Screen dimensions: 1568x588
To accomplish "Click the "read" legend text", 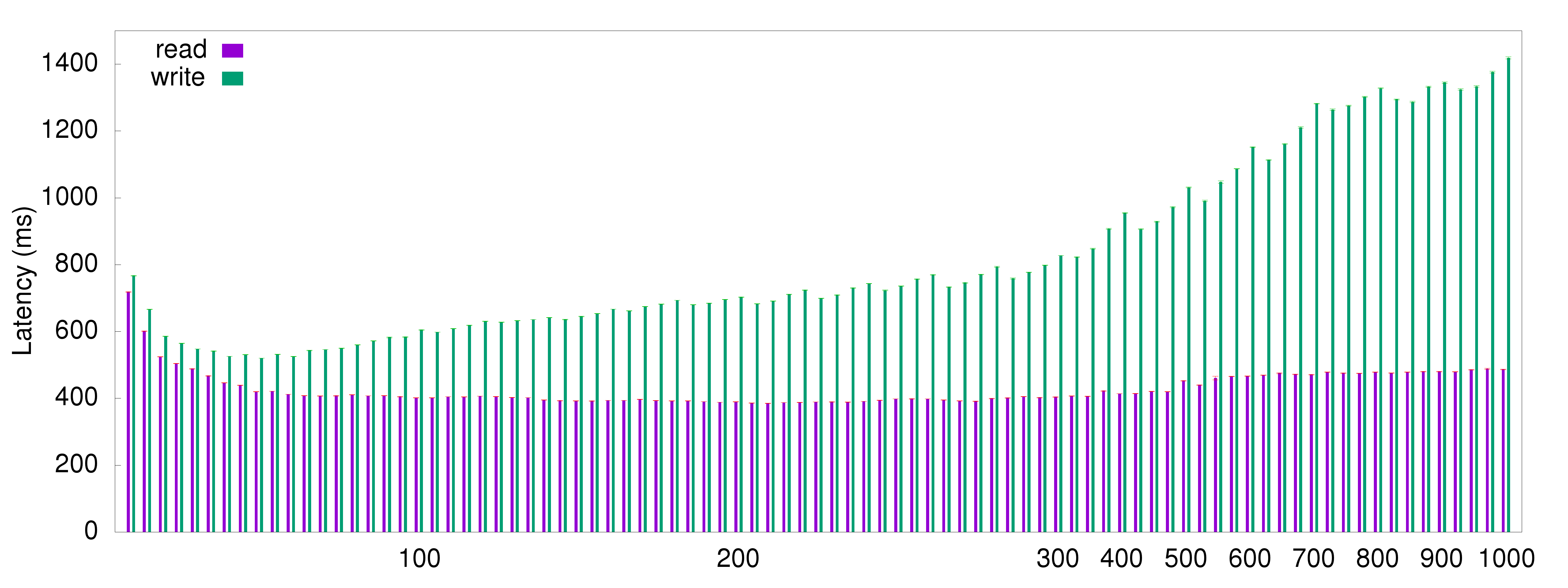I will pyautogui.click(x=181, y=50).
